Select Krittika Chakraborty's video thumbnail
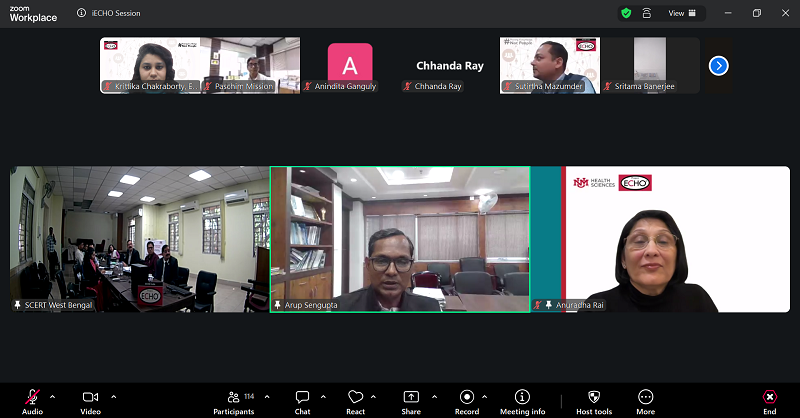Screen dimensions: 800x418 click(150, 65)
